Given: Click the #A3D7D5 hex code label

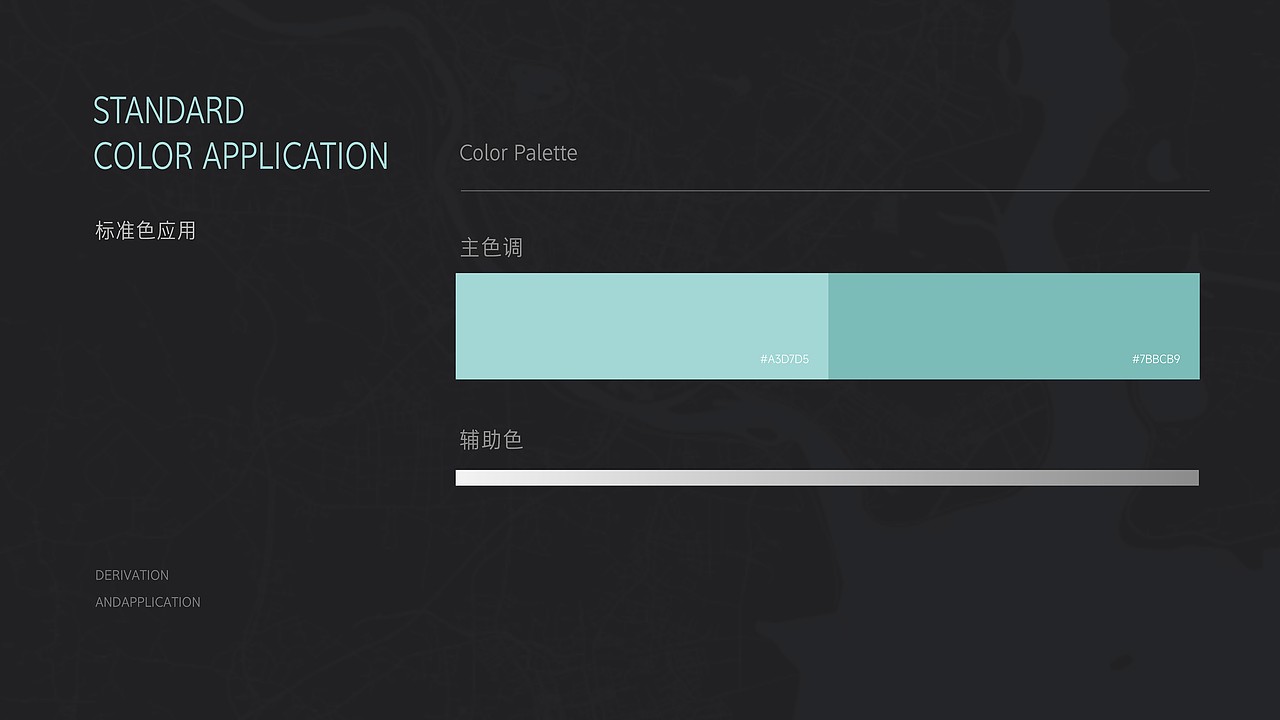Looking at the screenshot, I should tap(784, 359).
